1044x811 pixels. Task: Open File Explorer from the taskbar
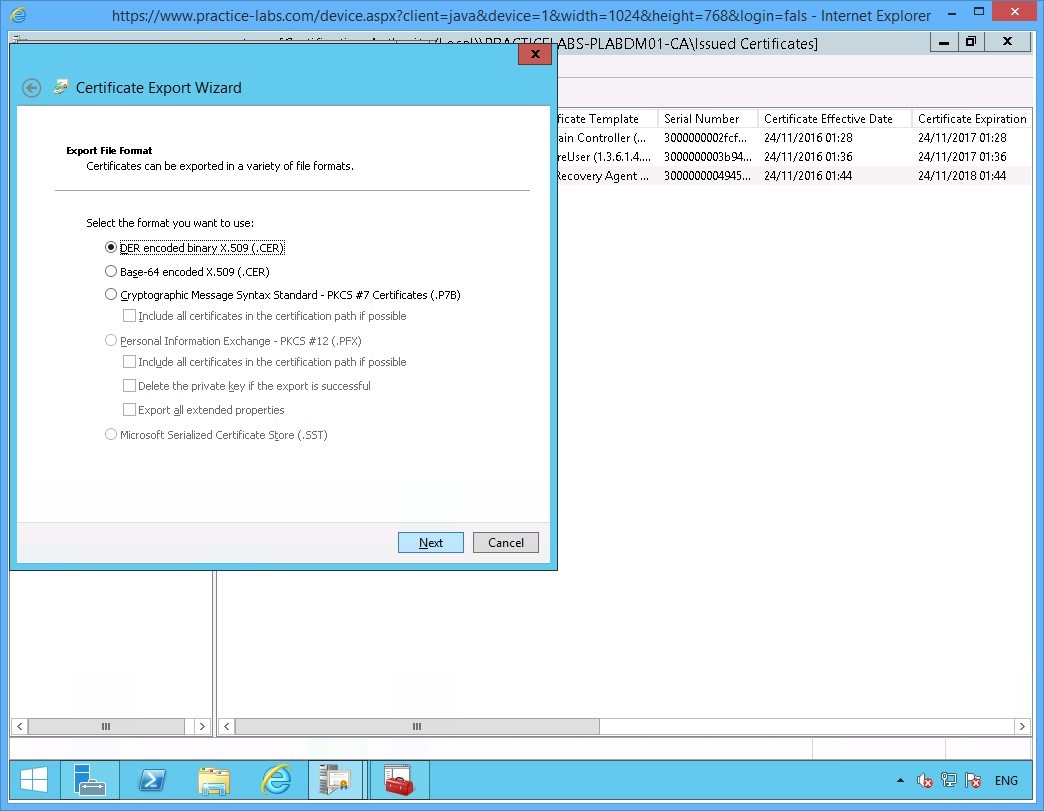click(x=214, y=780)
